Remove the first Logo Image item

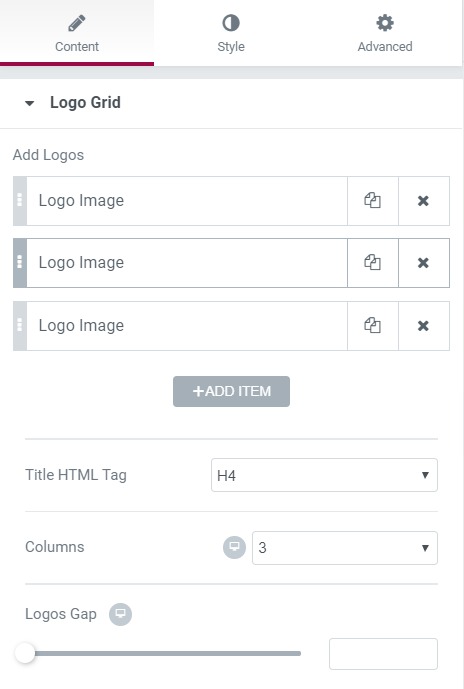pos(424,201)
